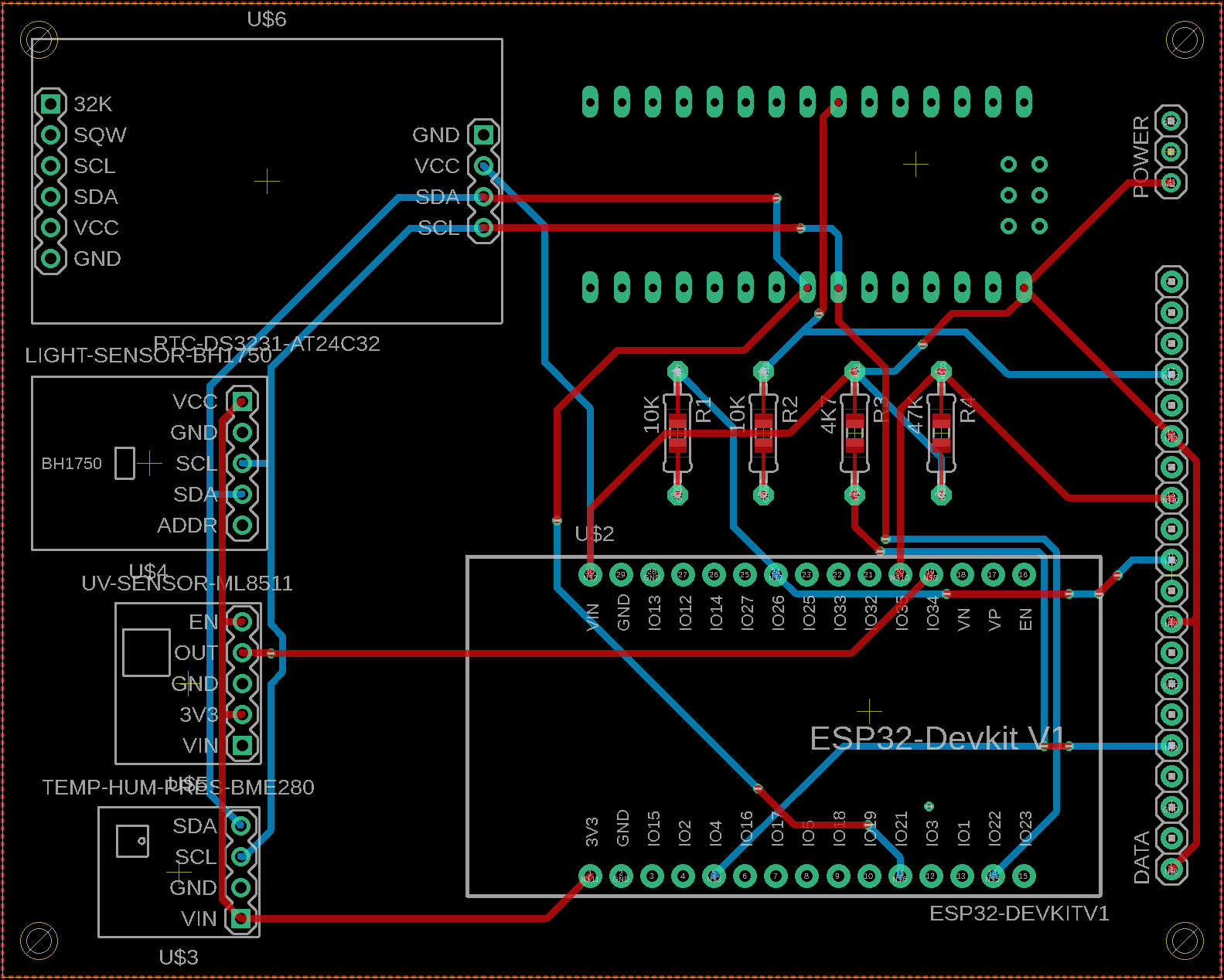This screenshot has height=980, width=1224.
Task: Click the IO22 pin label on the ESP32
Action: (994, 829)
